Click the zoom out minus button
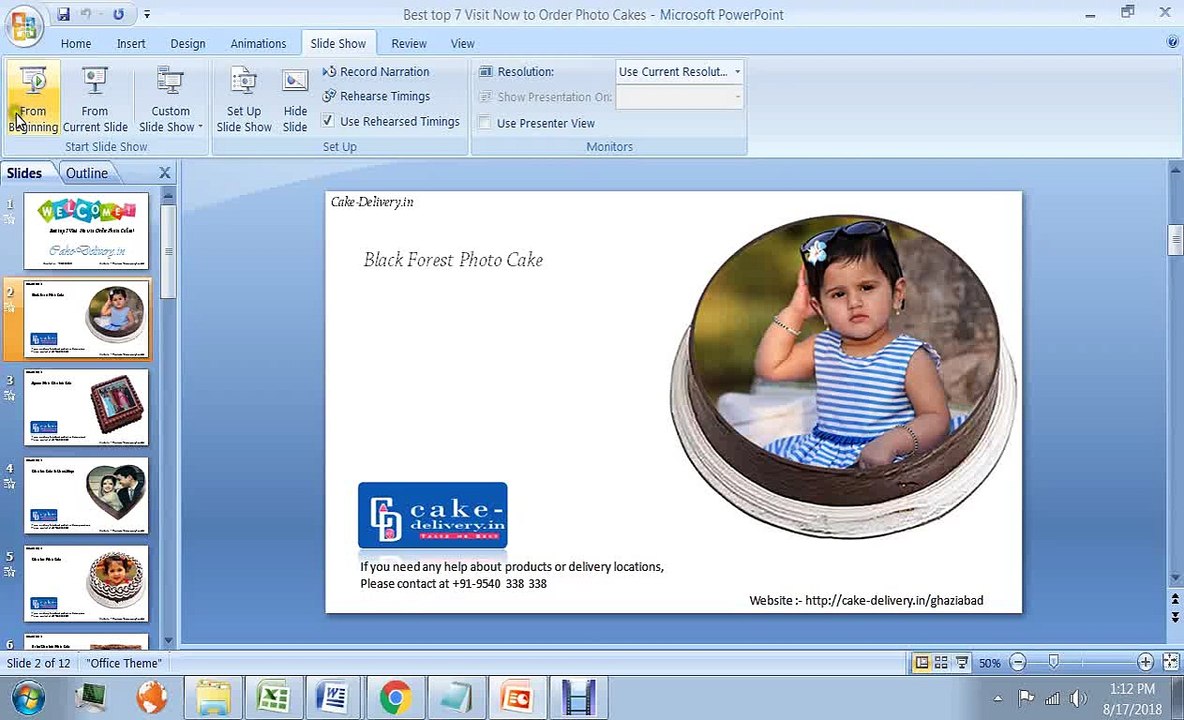Screen dimensions: 1184x720 click(1018, 663)
